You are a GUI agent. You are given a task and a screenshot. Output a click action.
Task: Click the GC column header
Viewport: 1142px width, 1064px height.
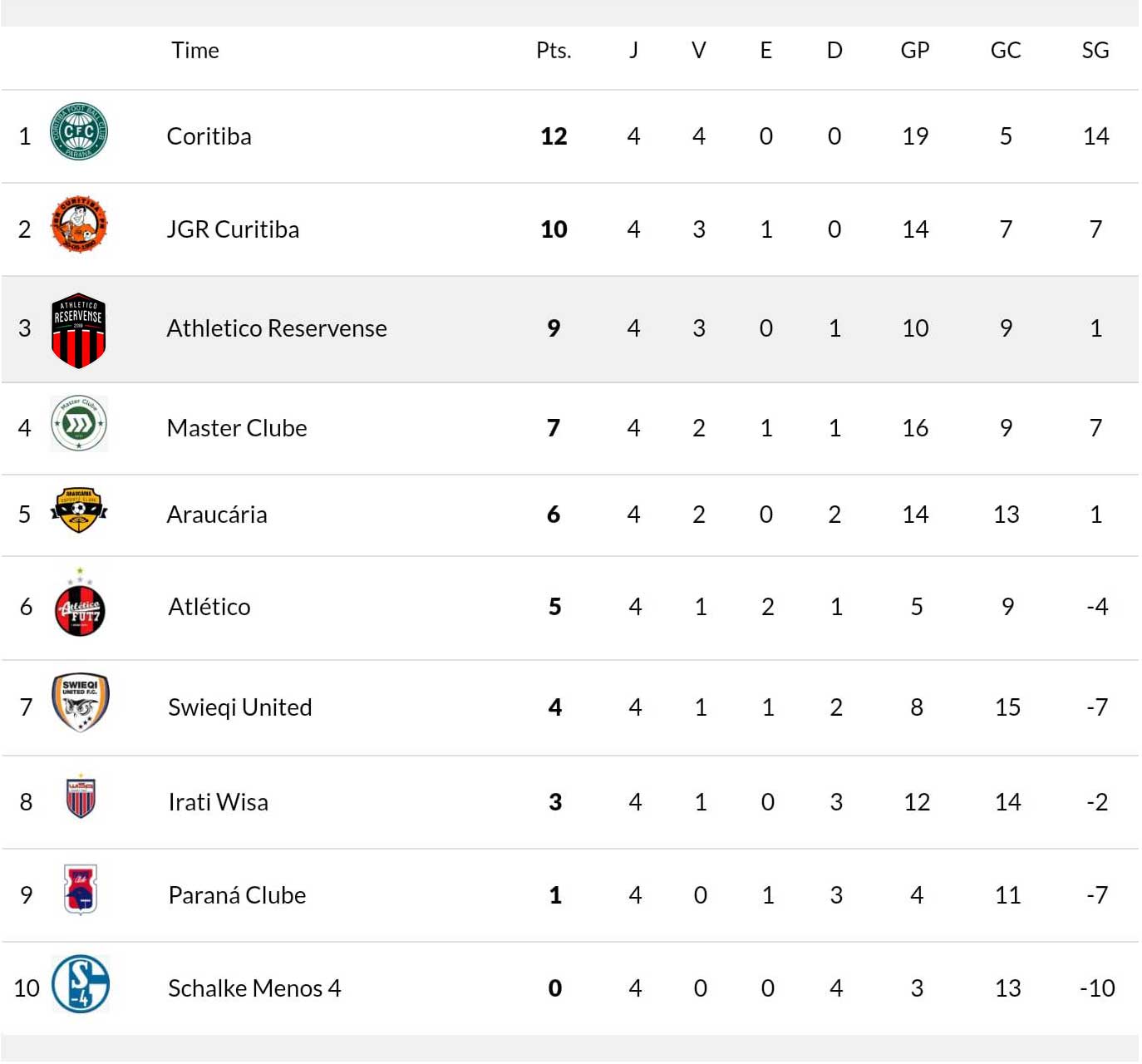1006,51
